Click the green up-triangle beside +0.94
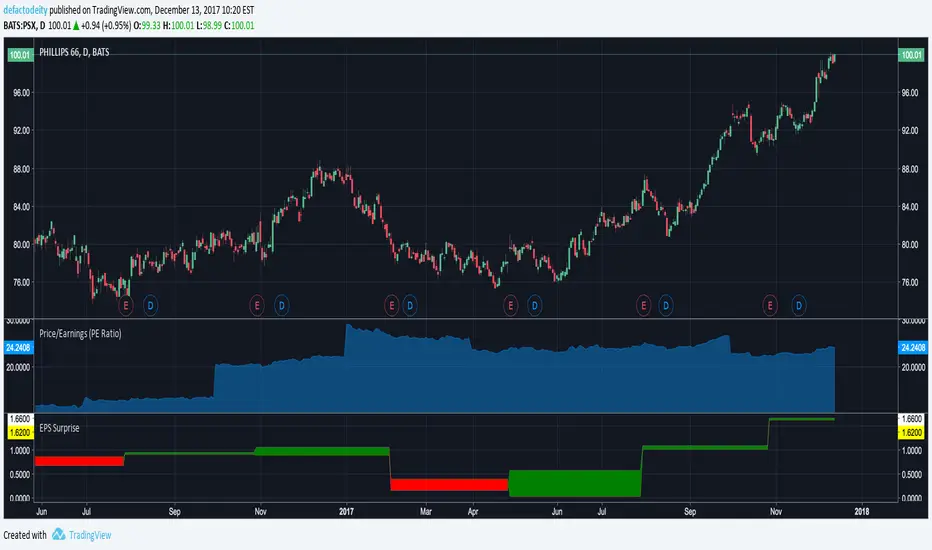932x550 pixels. pyautogui.click(x=76, y=26)
